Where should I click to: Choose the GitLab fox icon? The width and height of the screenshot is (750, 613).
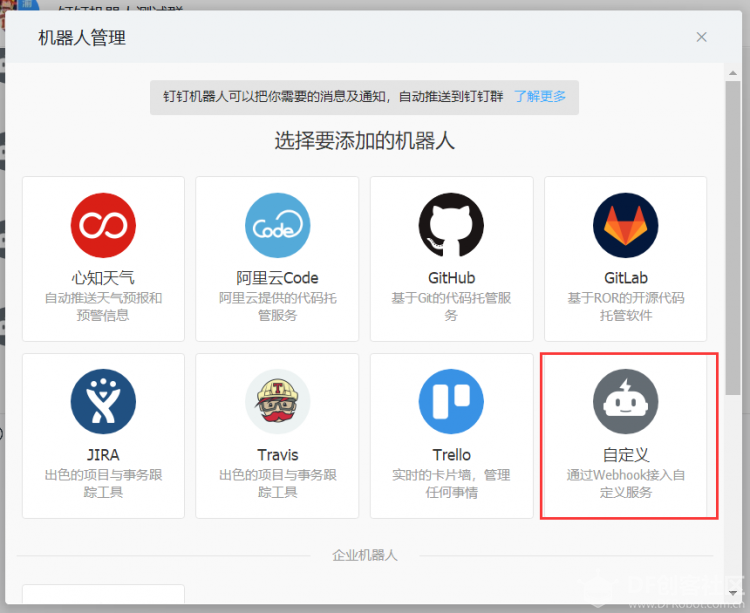626,225
